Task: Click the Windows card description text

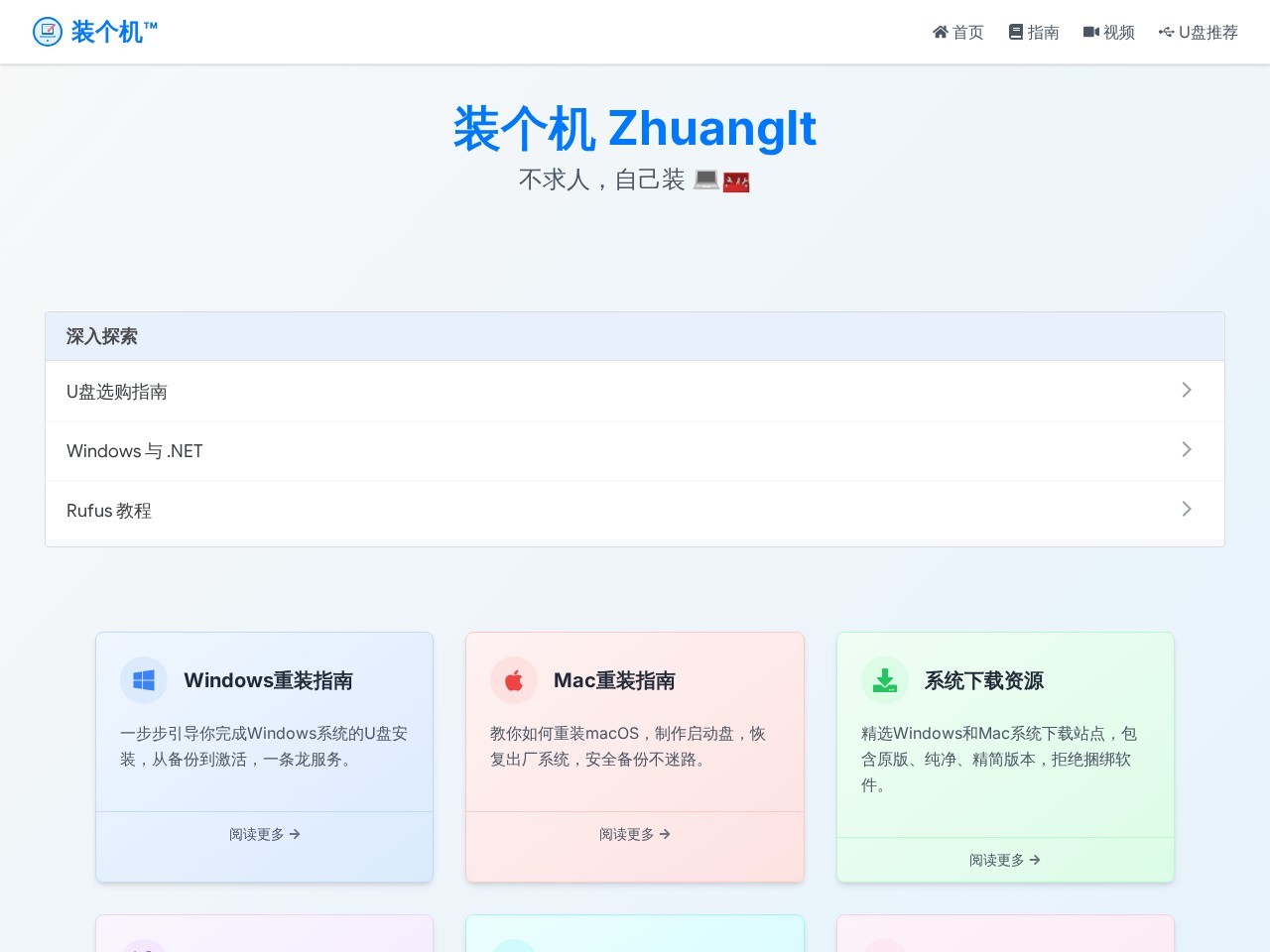Action: point(264,747)
